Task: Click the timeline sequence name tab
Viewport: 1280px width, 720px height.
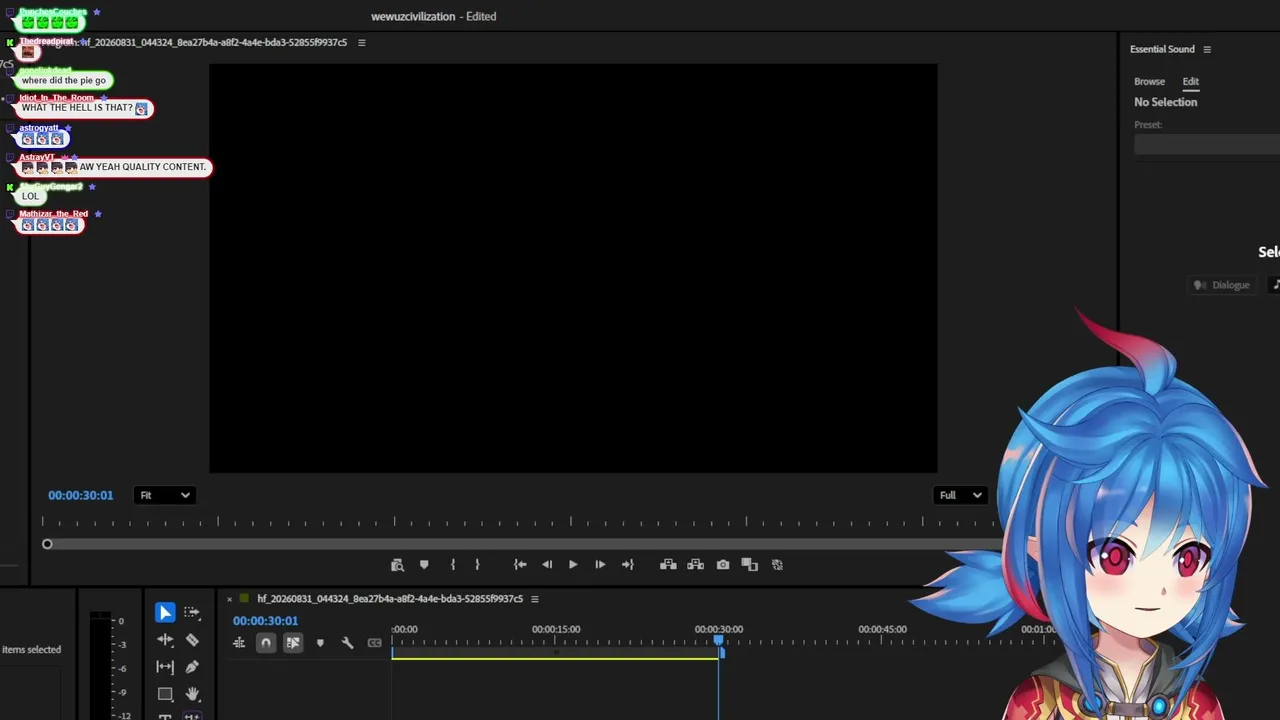Action: tap(390, 599)
